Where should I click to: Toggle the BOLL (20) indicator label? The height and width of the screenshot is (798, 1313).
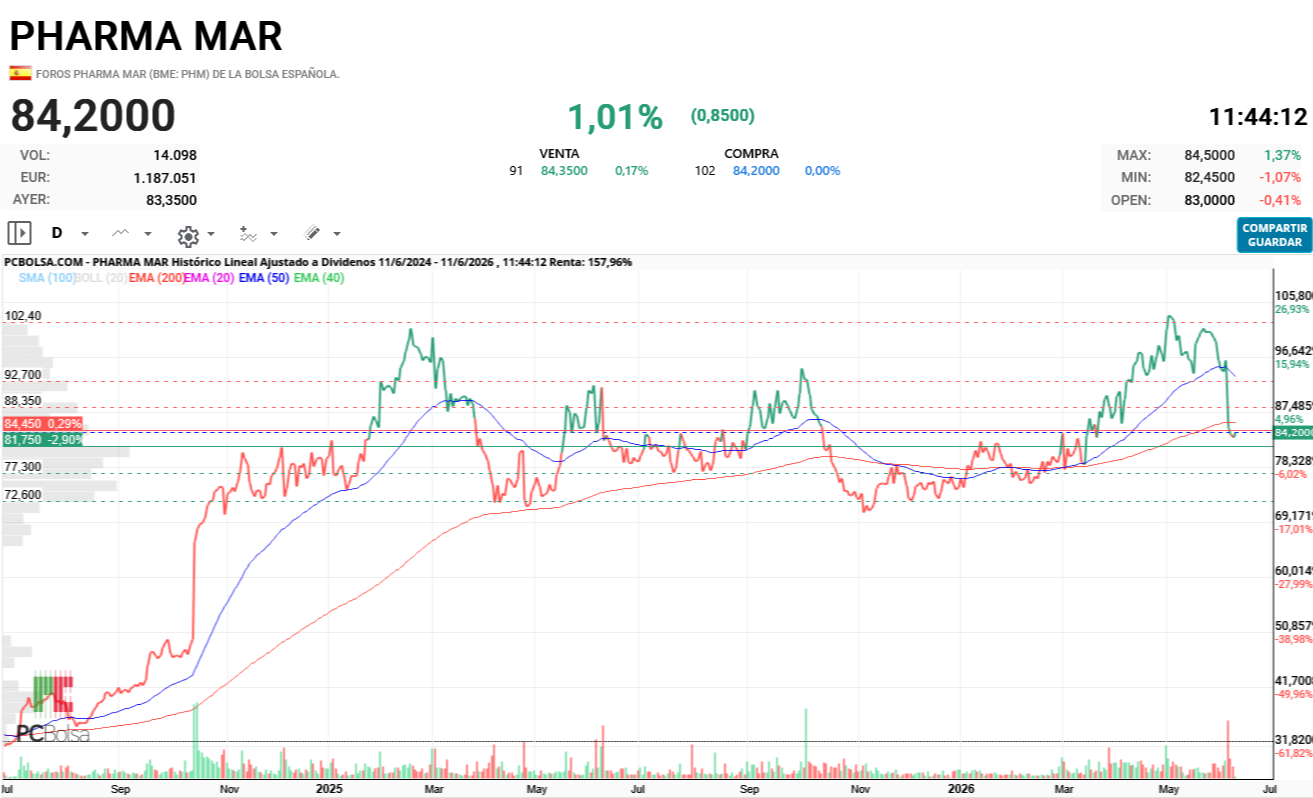tap(101, 278)
